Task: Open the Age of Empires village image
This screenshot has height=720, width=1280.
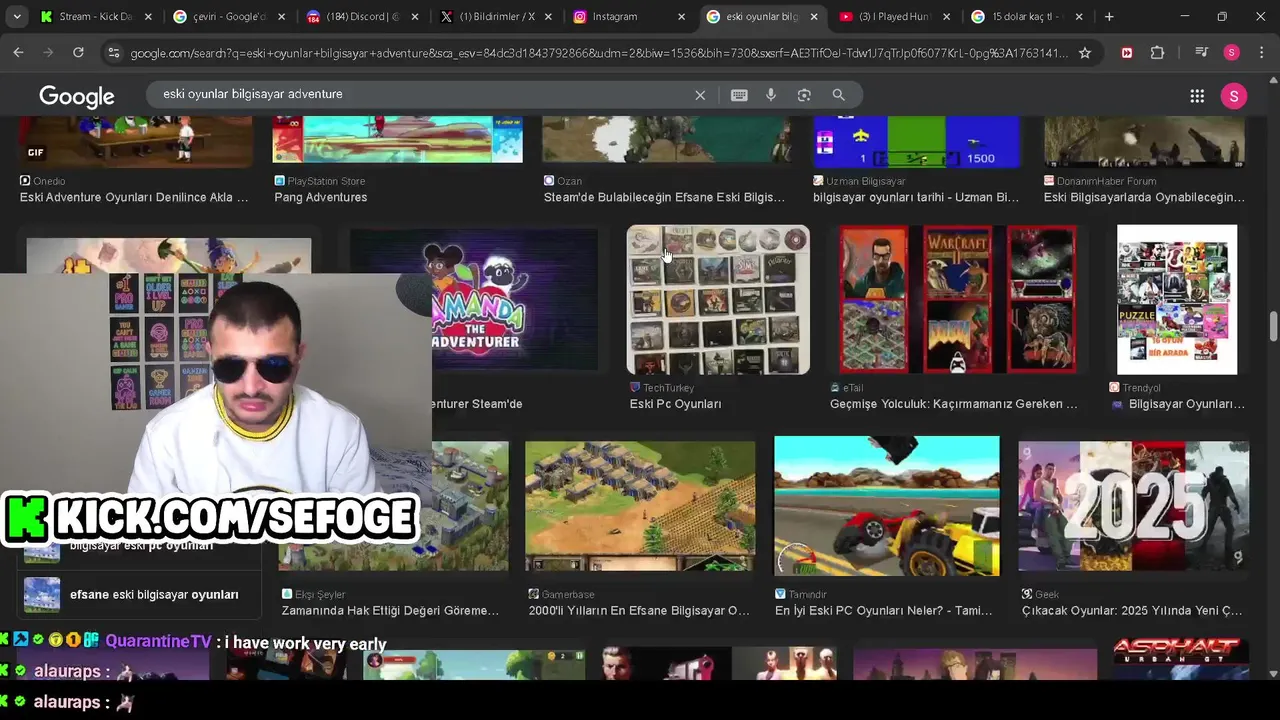Action: pos(640,506)
